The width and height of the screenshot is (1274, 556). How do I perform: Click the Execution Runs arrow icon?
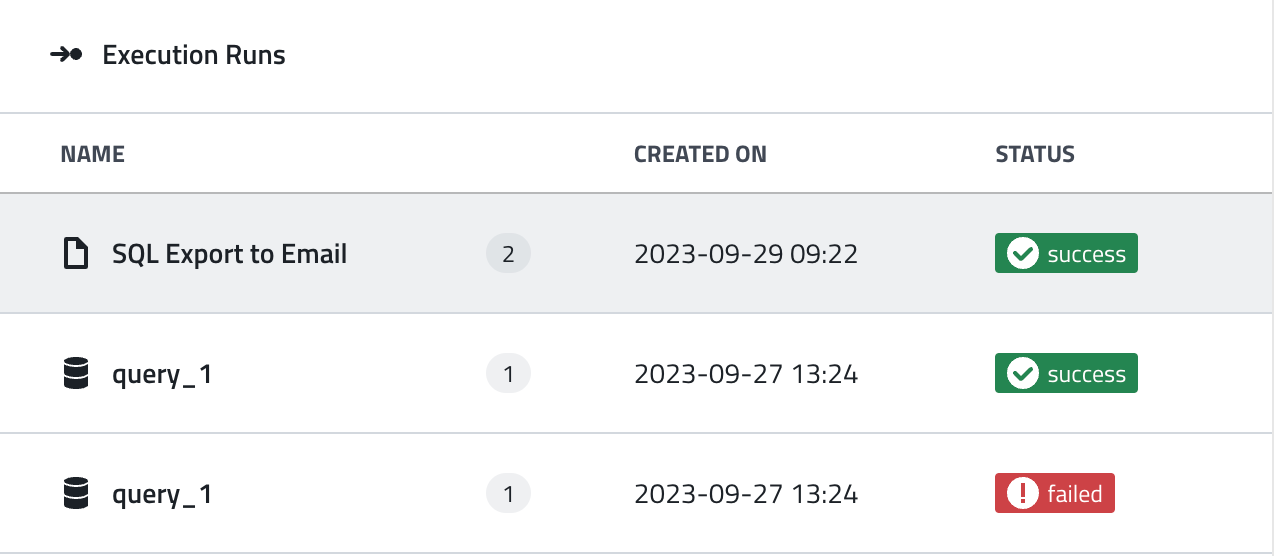[x=66, y=55]
